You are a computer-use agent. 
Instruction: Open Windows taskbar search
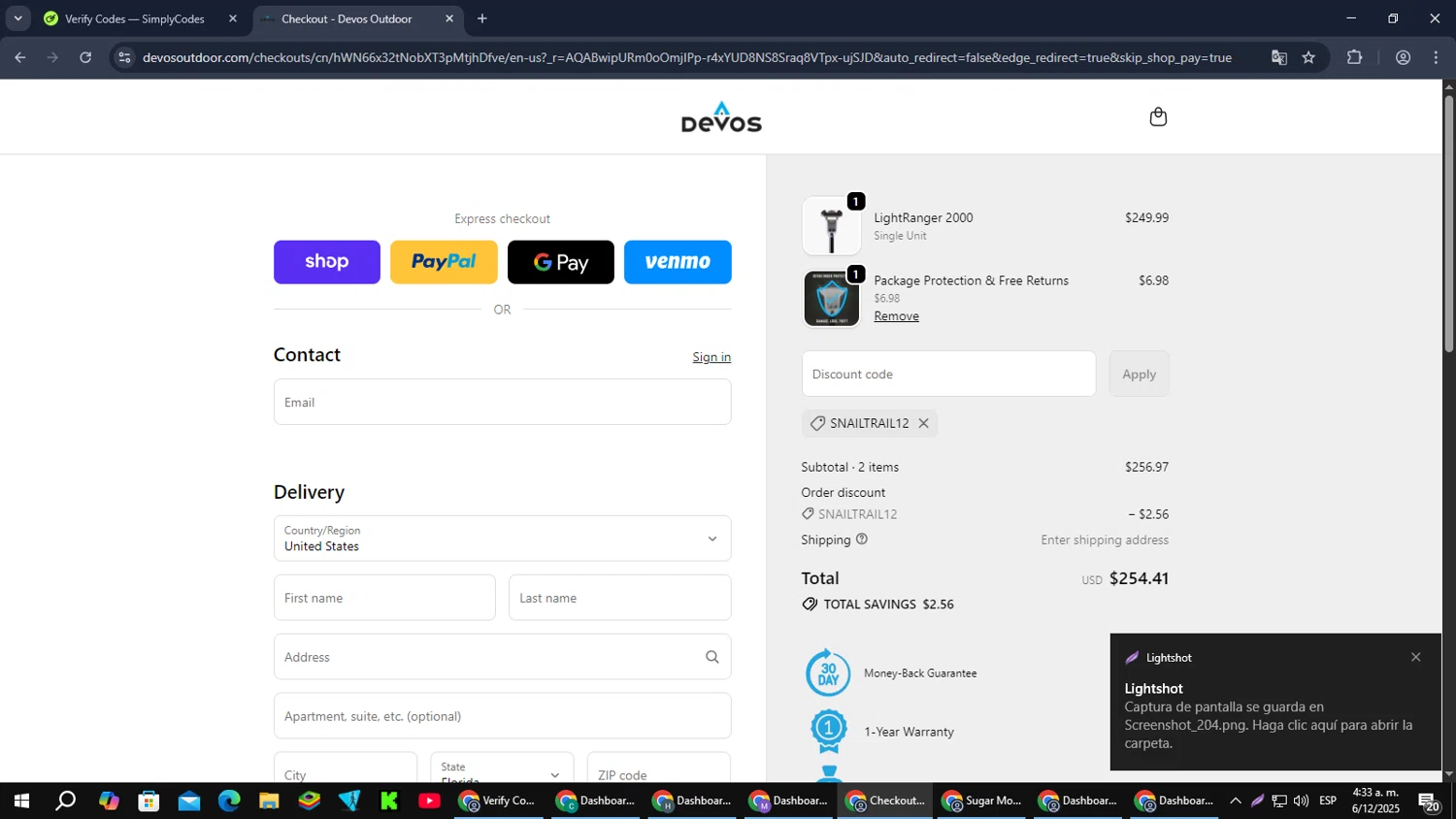65,801
